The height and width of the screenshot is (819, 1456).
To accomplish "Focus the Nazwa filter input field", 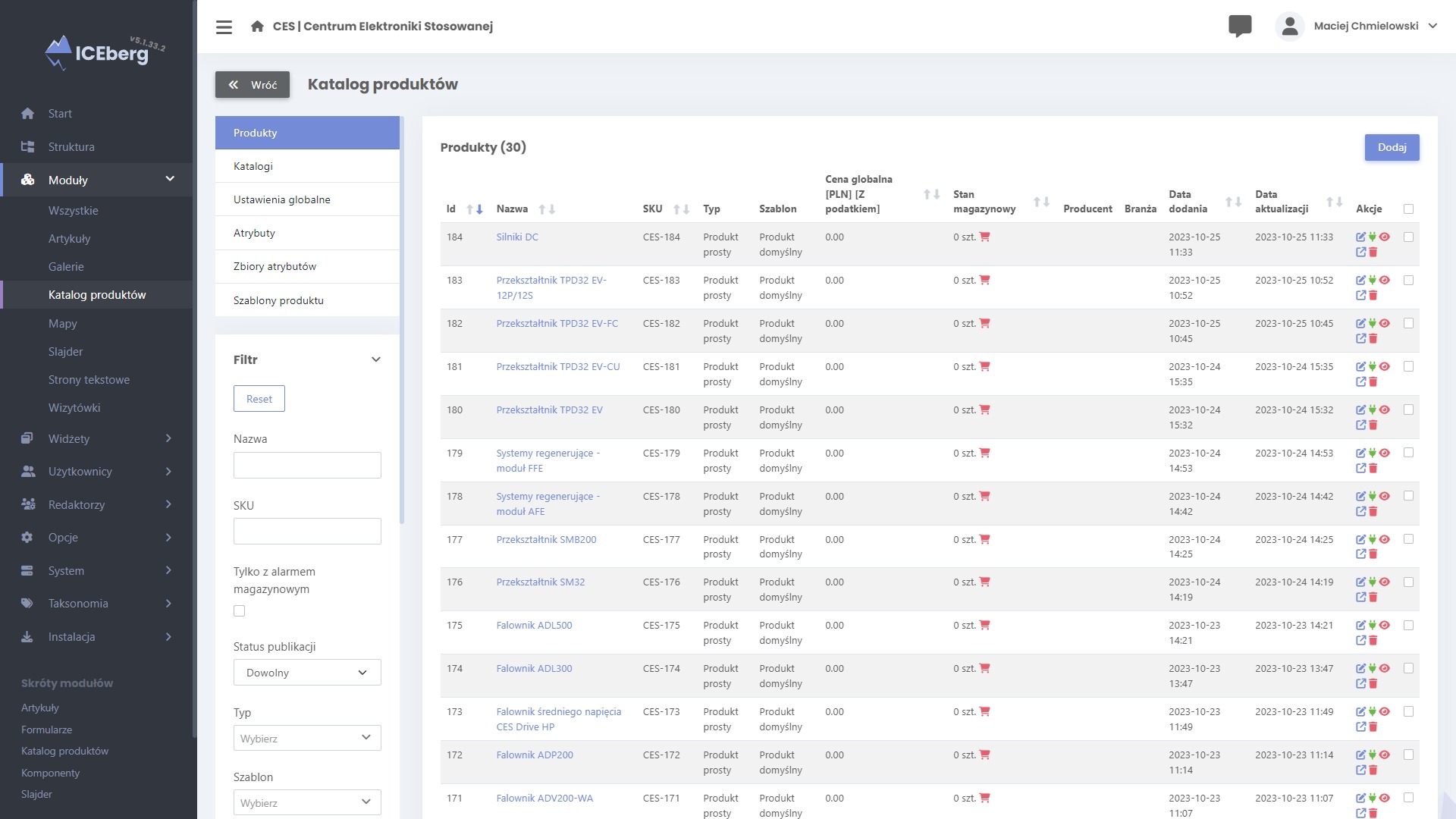I will click(x=307, y=466).
